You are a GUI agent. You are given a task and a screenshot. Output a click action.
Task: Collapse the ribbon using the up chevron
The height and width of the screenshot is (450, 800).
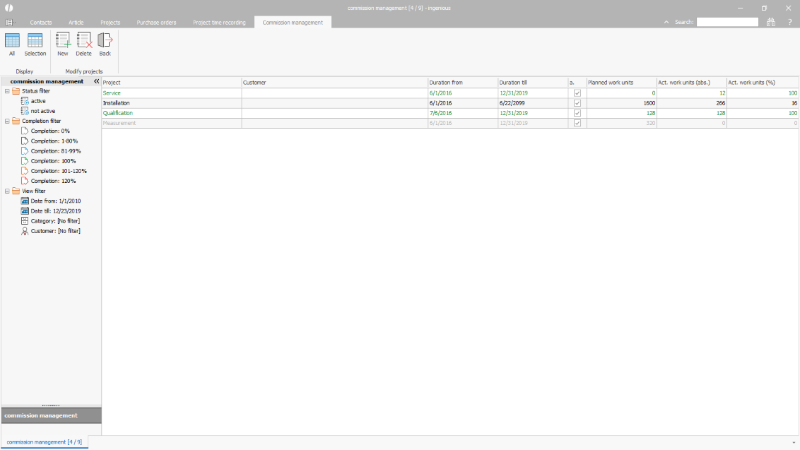[x=667, y=21]
